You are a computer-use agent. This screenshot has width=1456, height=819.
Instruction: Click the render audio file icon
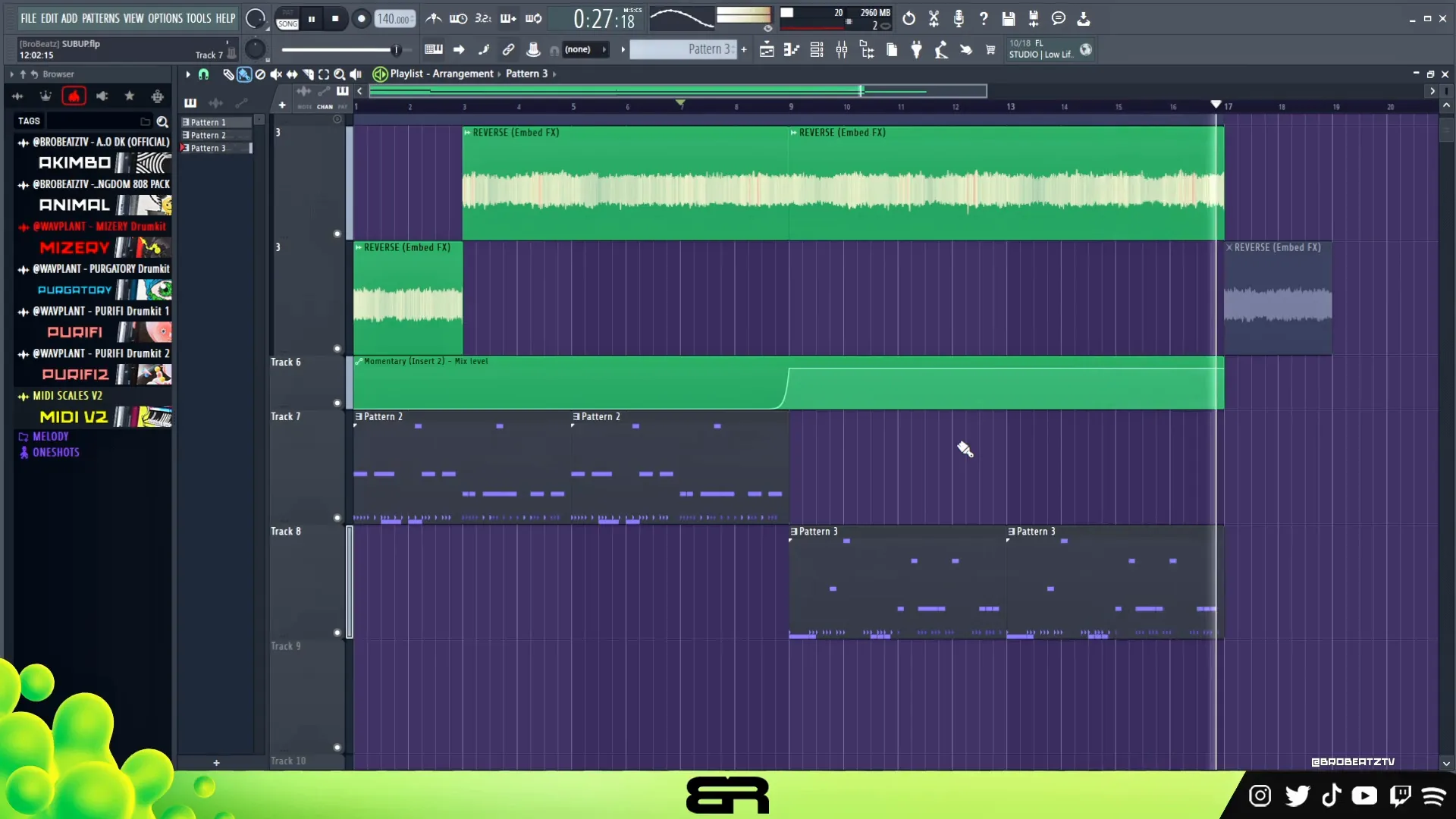pyautogui.click(x=1034, y=18)
